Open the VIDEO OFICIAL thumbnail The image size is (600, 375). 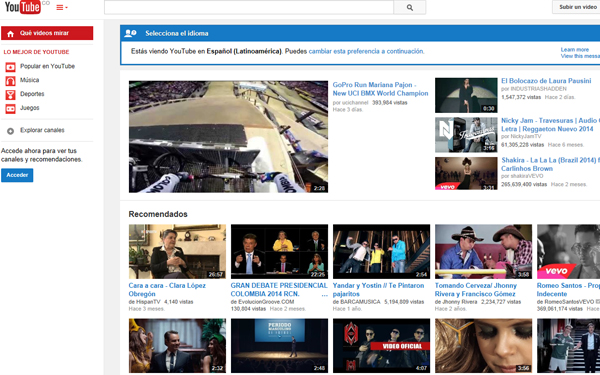382,346
